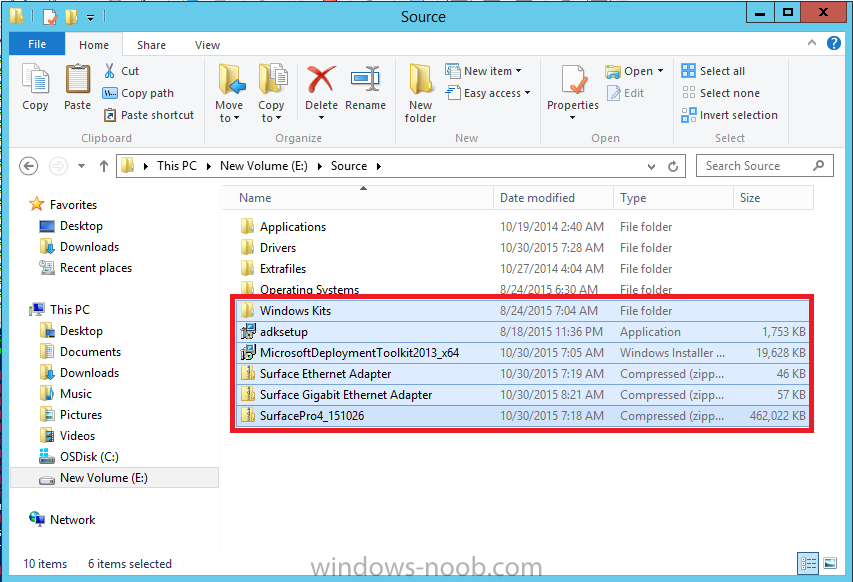Select MicrosoftDeploymentToolkit2013_x64 installer
Image resolution: width=853 pixels, height=582 pixels.
pyautogui.click(x=522, y=352)
